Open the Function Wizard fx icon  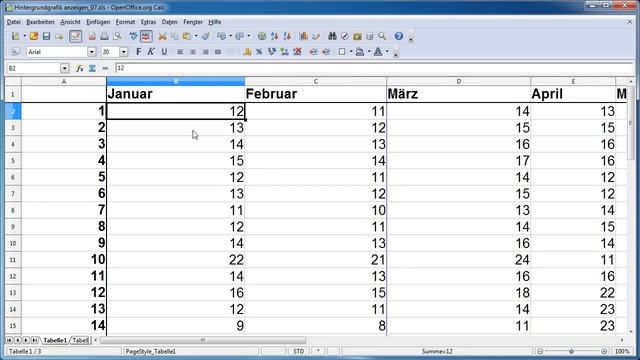[80, 68]
